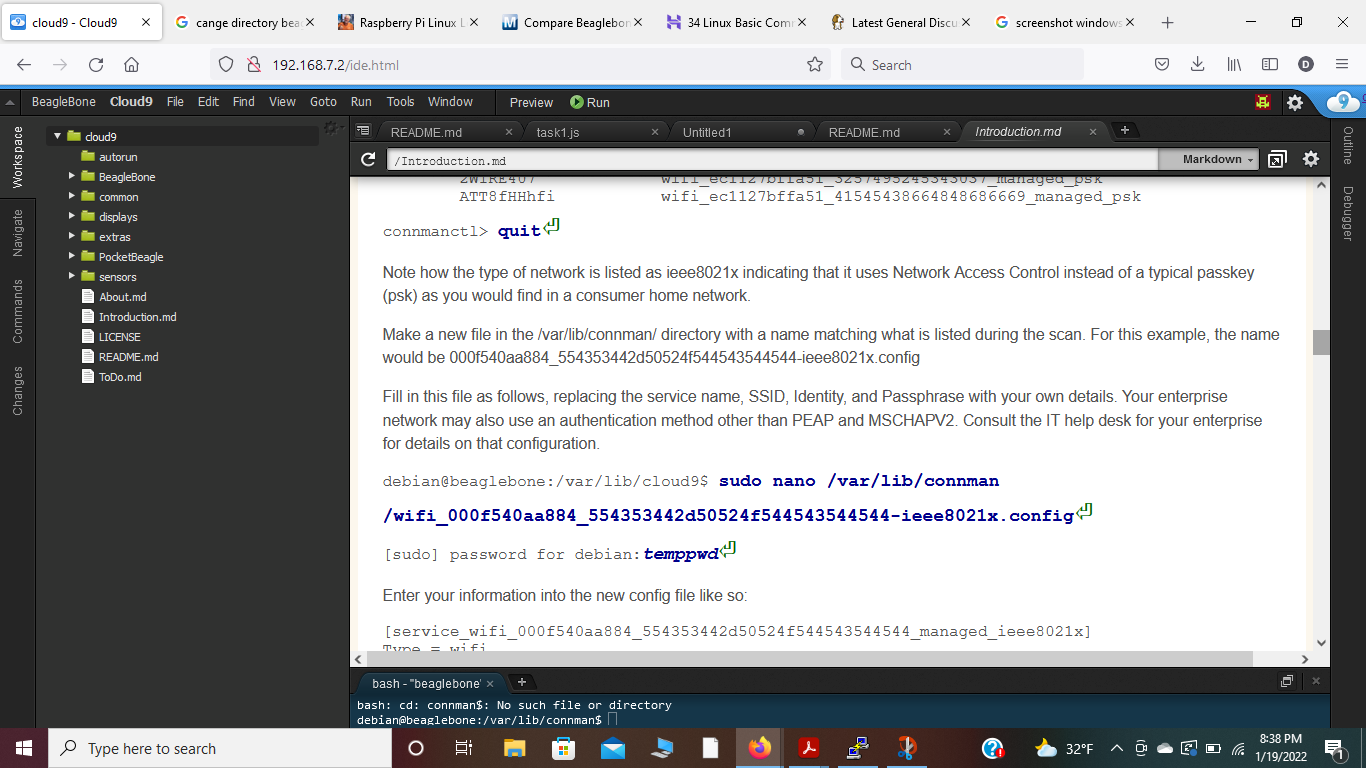
Task: Open the Firefox downloads icon
Action: coord(1197,64)
